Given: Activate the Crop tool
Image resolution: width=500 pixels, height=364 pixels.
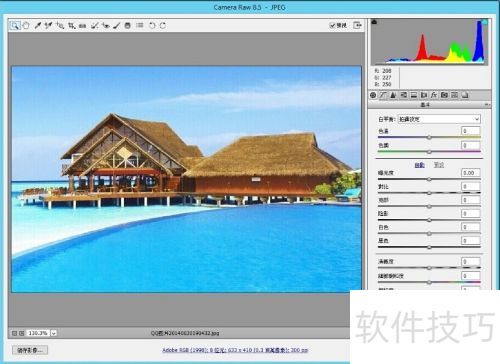Looking at the screenshot, I should [x=71, y=25].
